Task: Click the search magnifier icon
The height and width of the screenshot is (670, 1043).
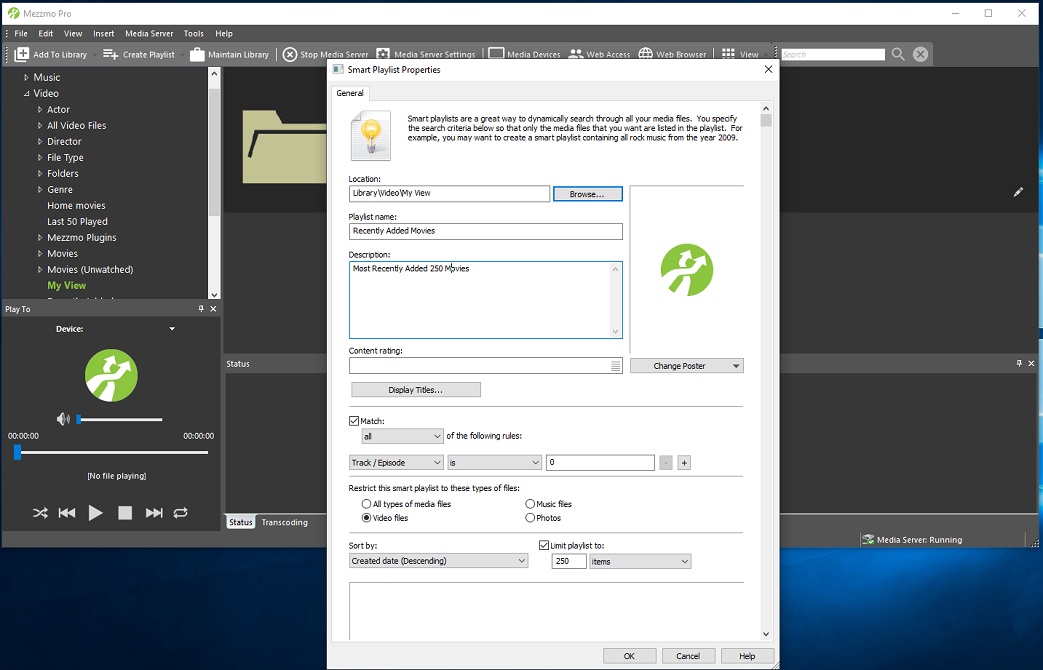Action: coord(898,55)
